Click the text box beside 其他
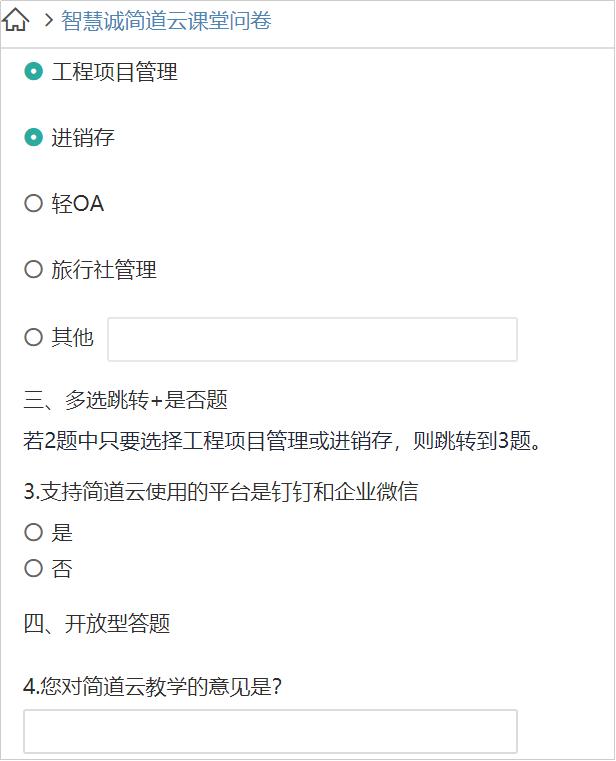 click(312, 339)
